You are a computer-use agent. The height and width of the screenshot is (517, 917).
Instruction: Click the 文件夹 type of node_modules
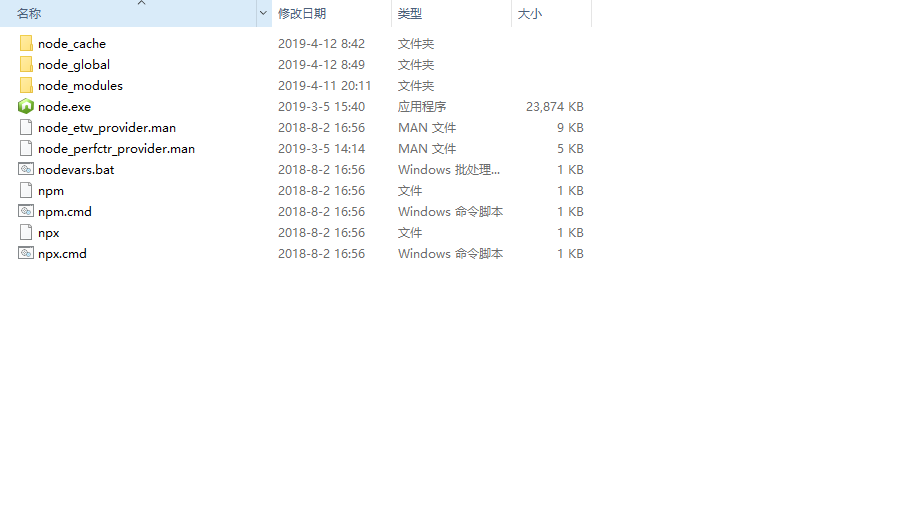pyautogui.click(x=416, y=86)
